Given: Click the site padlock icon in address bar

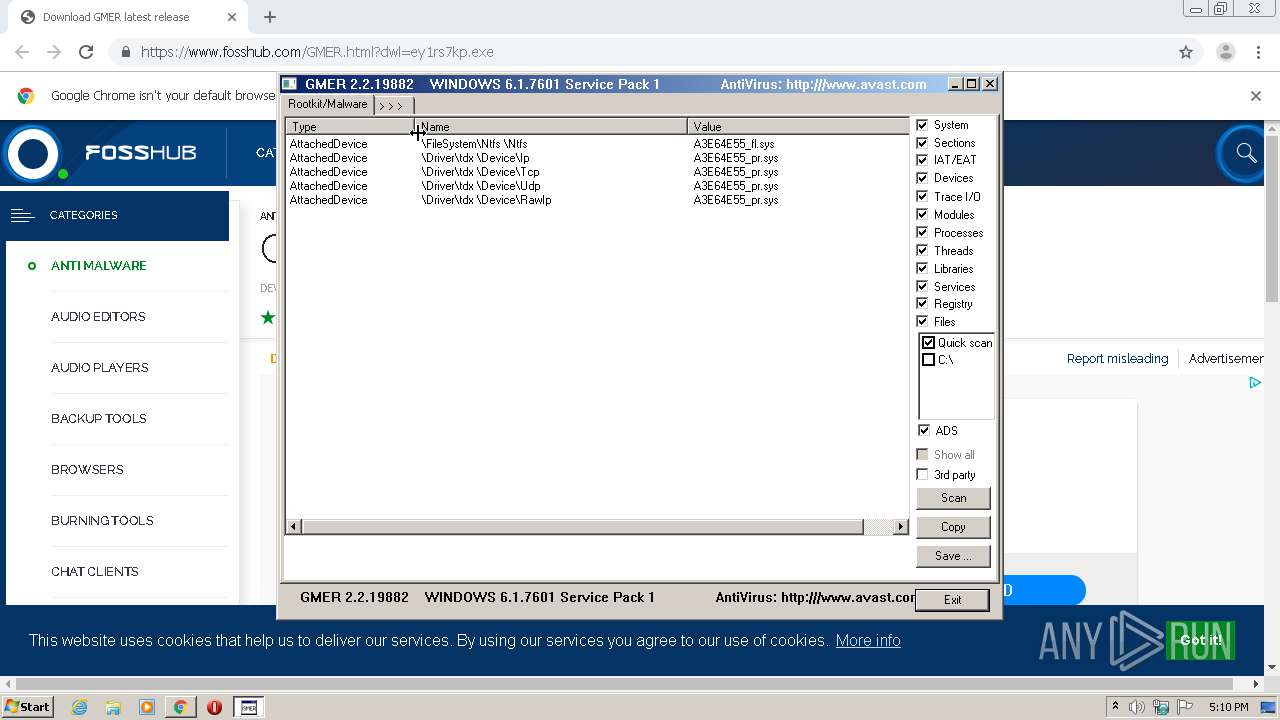Looking at the screenshot, I should pyautogui.click(x=125, y=52).
